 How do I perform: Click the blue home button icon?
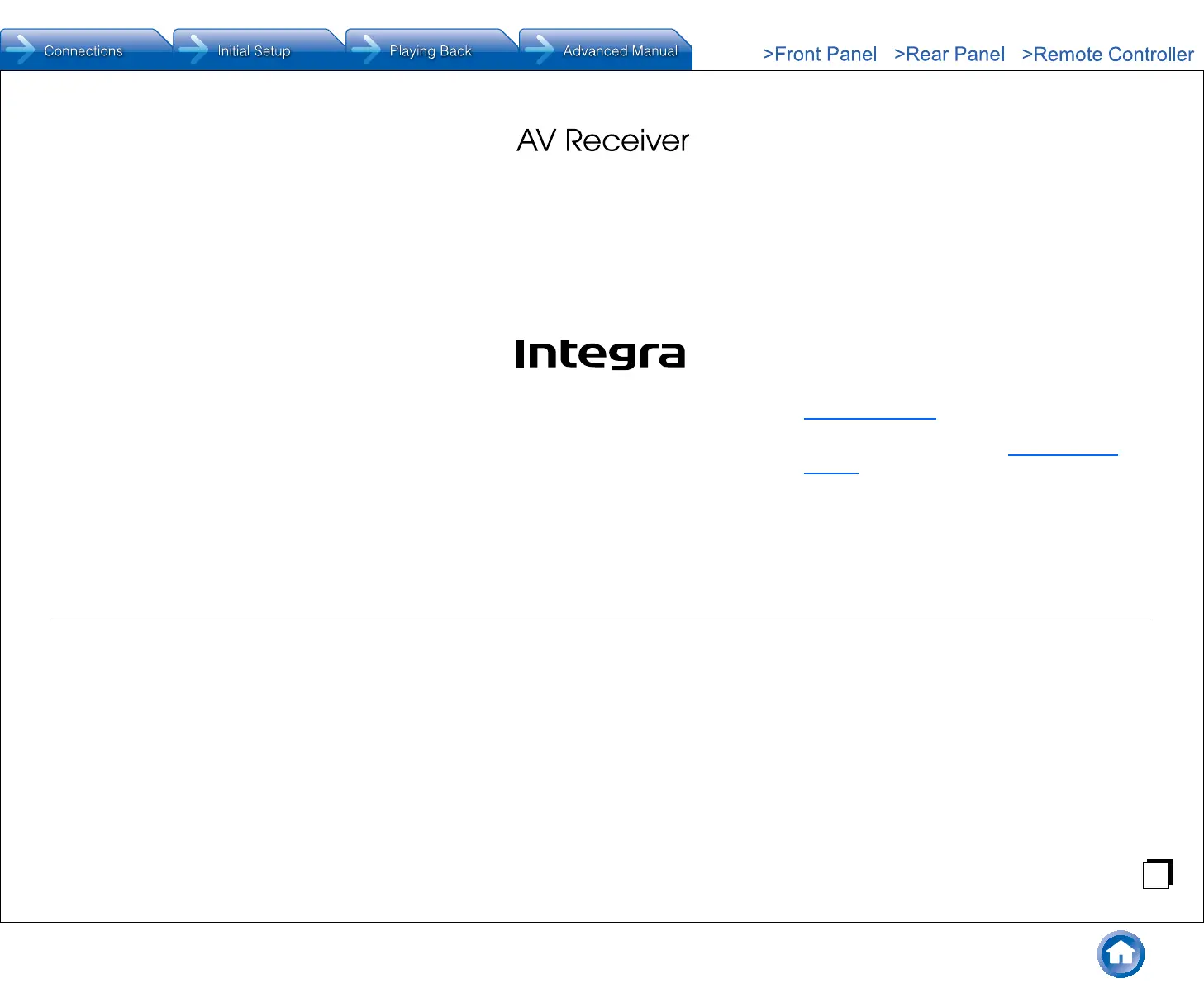click(x=1121, y=954)
